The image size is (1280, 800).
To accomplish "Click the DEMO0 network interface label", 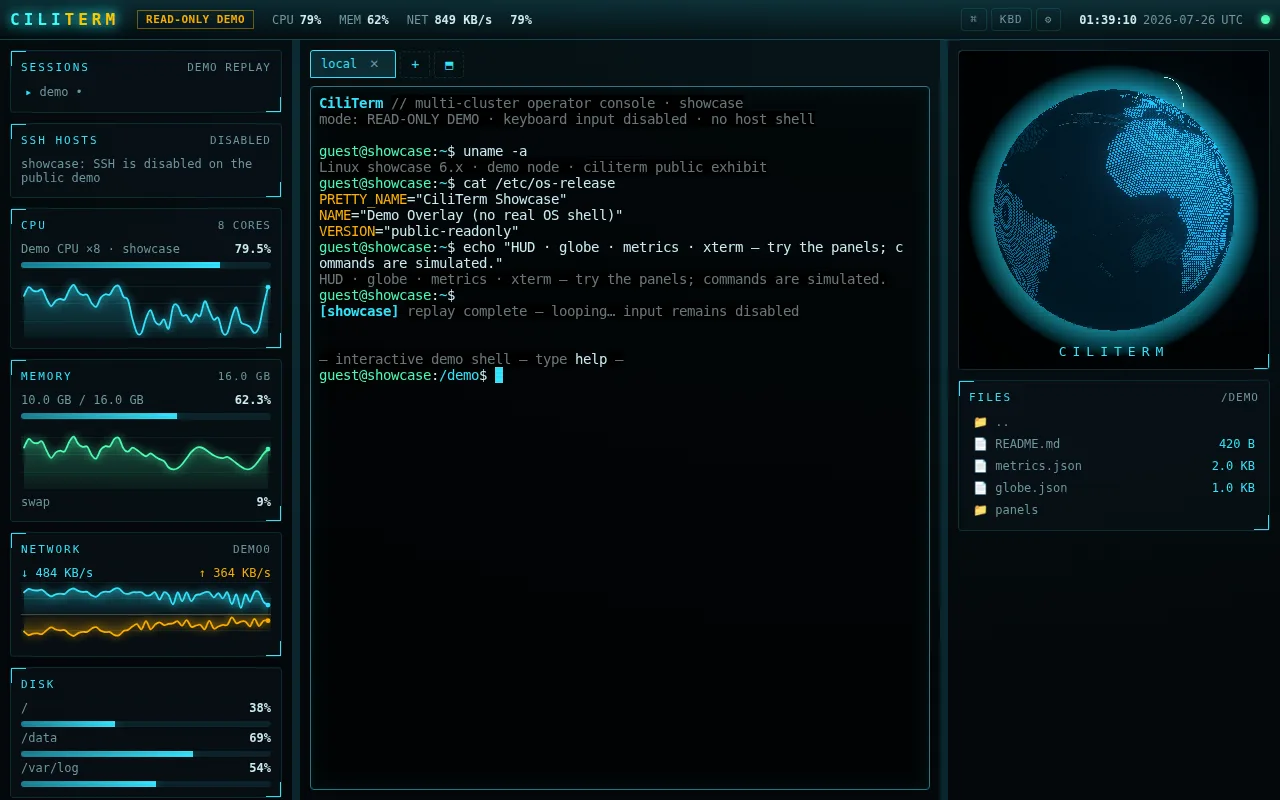I will 252,549.
